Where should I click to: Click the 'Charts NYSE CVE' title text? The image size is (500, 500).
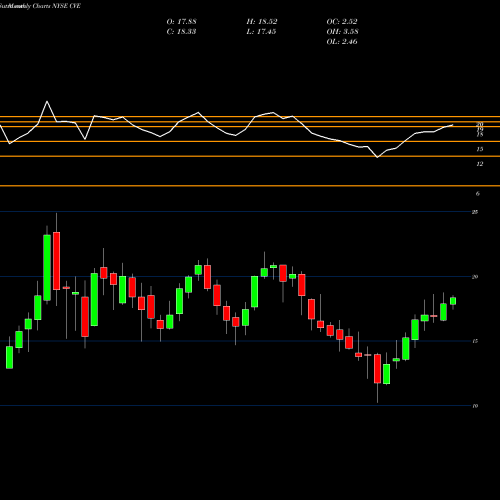pyautogui.click(x=57, y=6)
